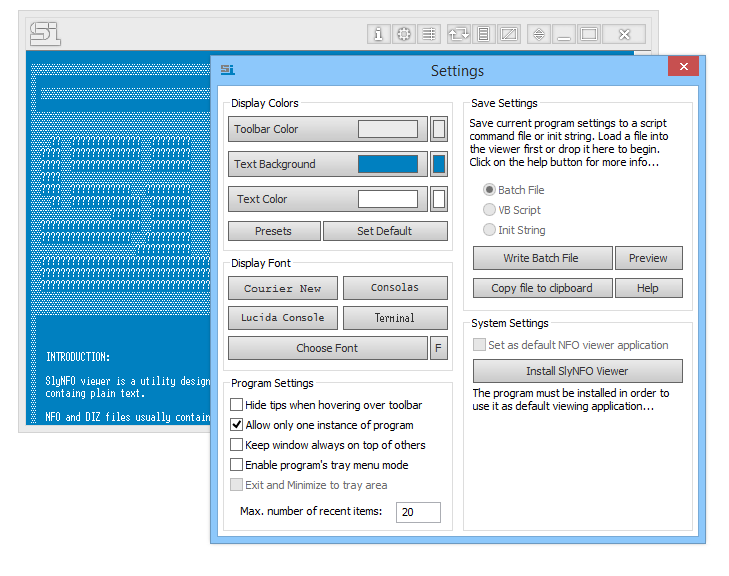Click the up-down triangles icon in viewer toolbar
The width and height of the screenshot is (729, 576).
539,34
